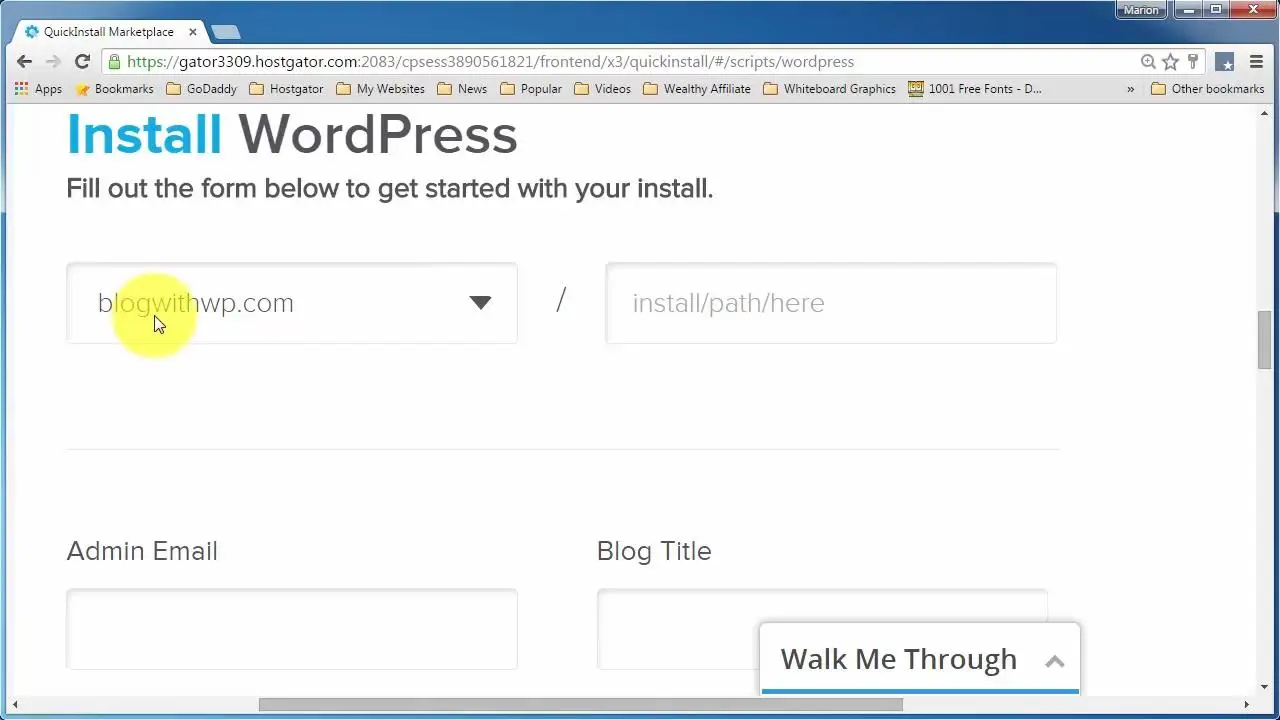Click the Marion profile button

pyautogui.click(x=1141, y=10)
